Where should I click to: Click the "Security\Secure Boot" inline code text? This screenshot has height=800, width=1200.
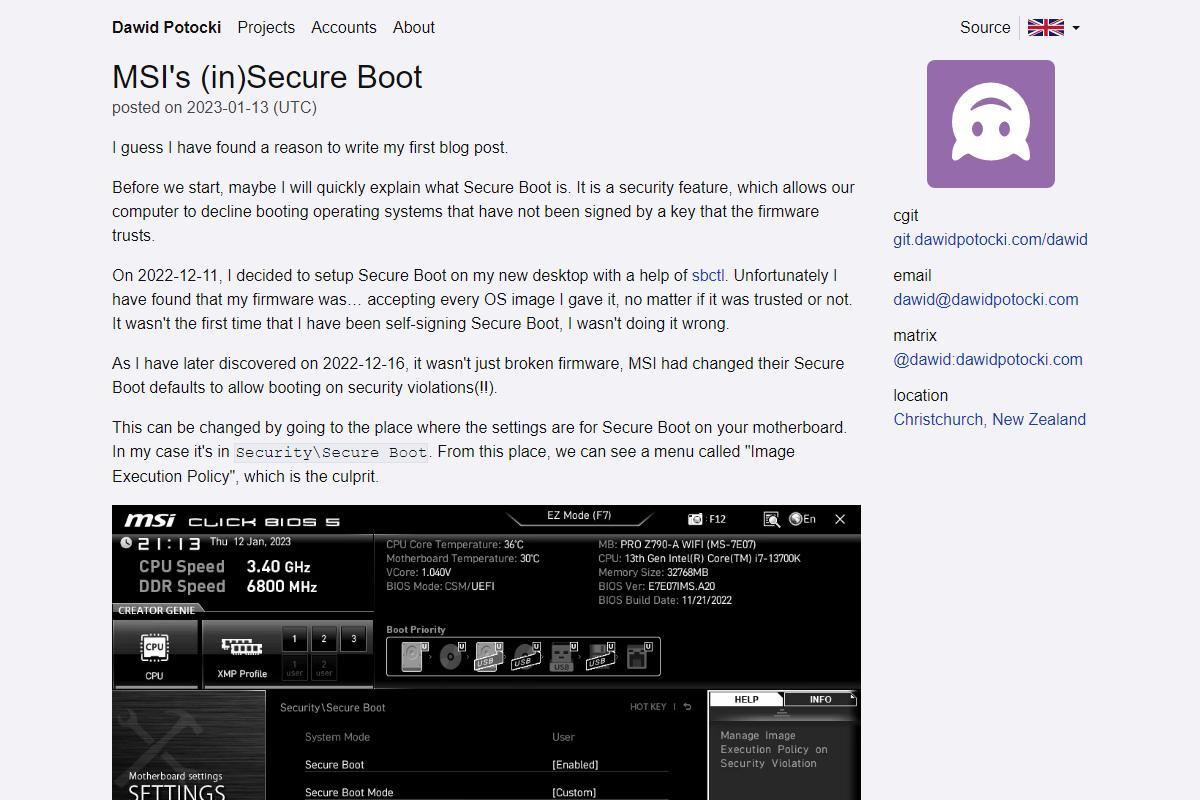click(x=331, y=452)
